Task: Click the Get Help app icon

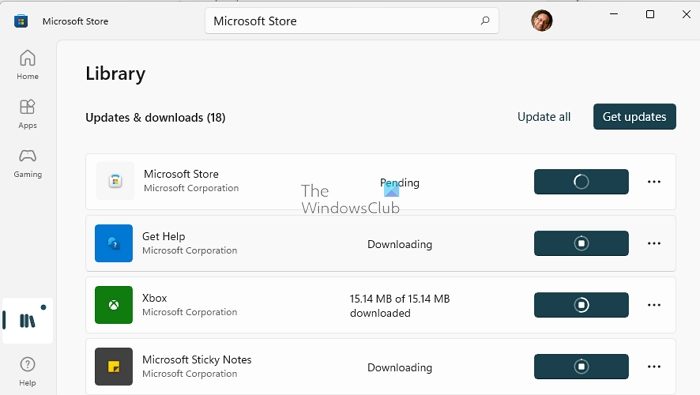Action: tap(114, 243)
